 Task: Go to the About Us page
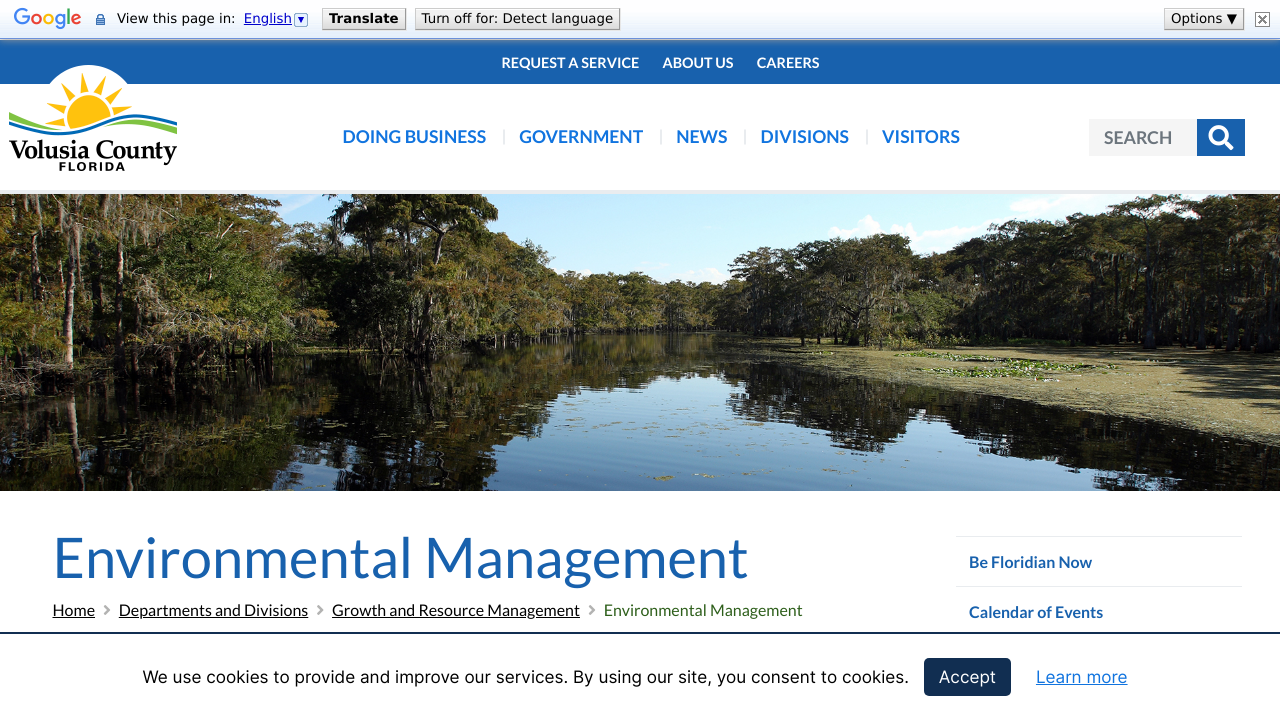[697, 63]
